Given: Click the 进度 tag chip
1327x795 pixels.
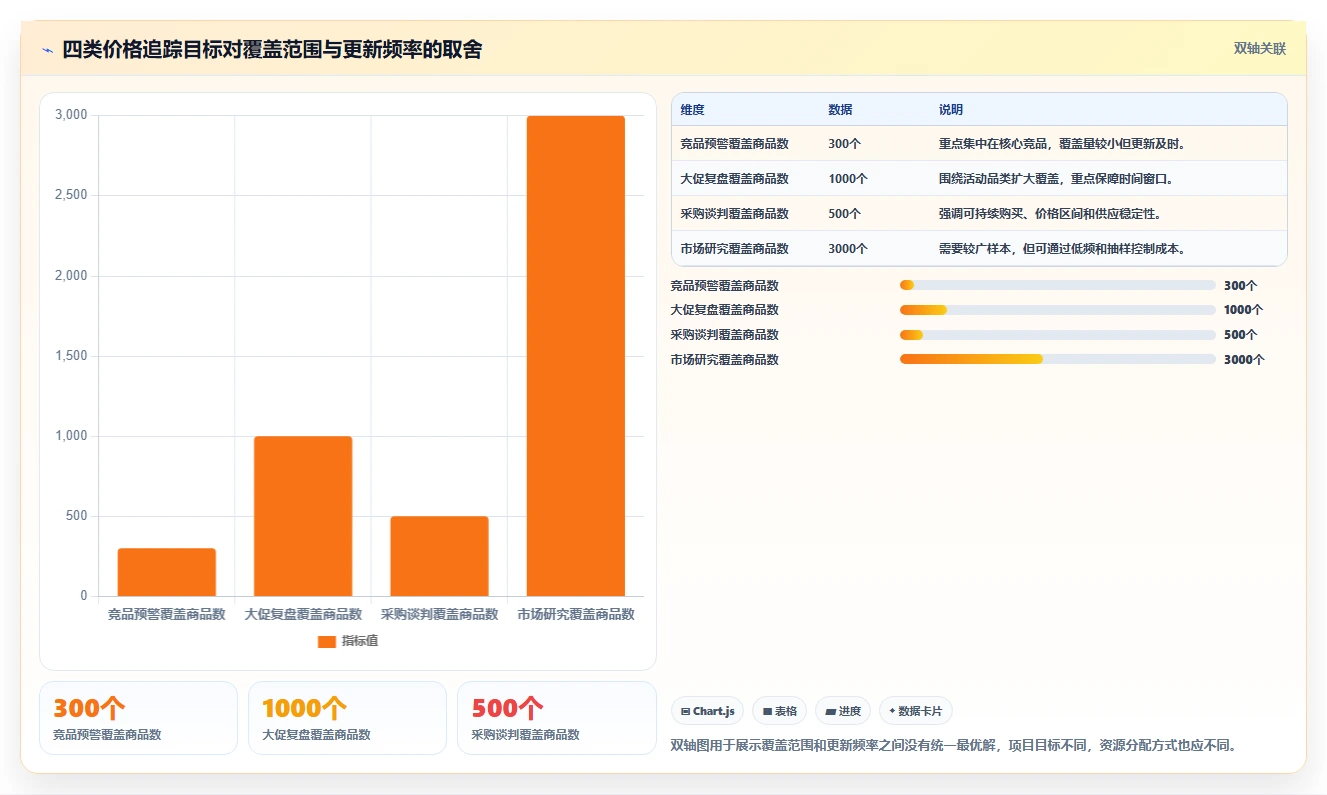Looking at the screenshot, I should (843, 711).
